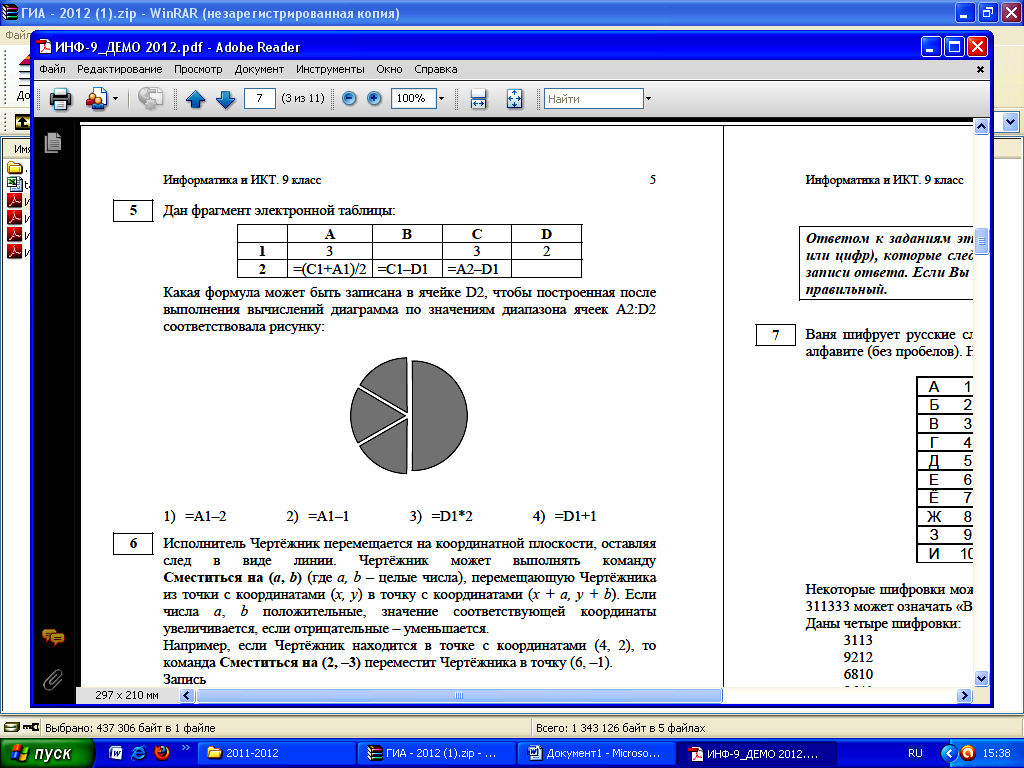The height and width of the screenshot is (768, 1024).
Task: Click answer option 4) =D1+1
Action: (x=564, y=516)
